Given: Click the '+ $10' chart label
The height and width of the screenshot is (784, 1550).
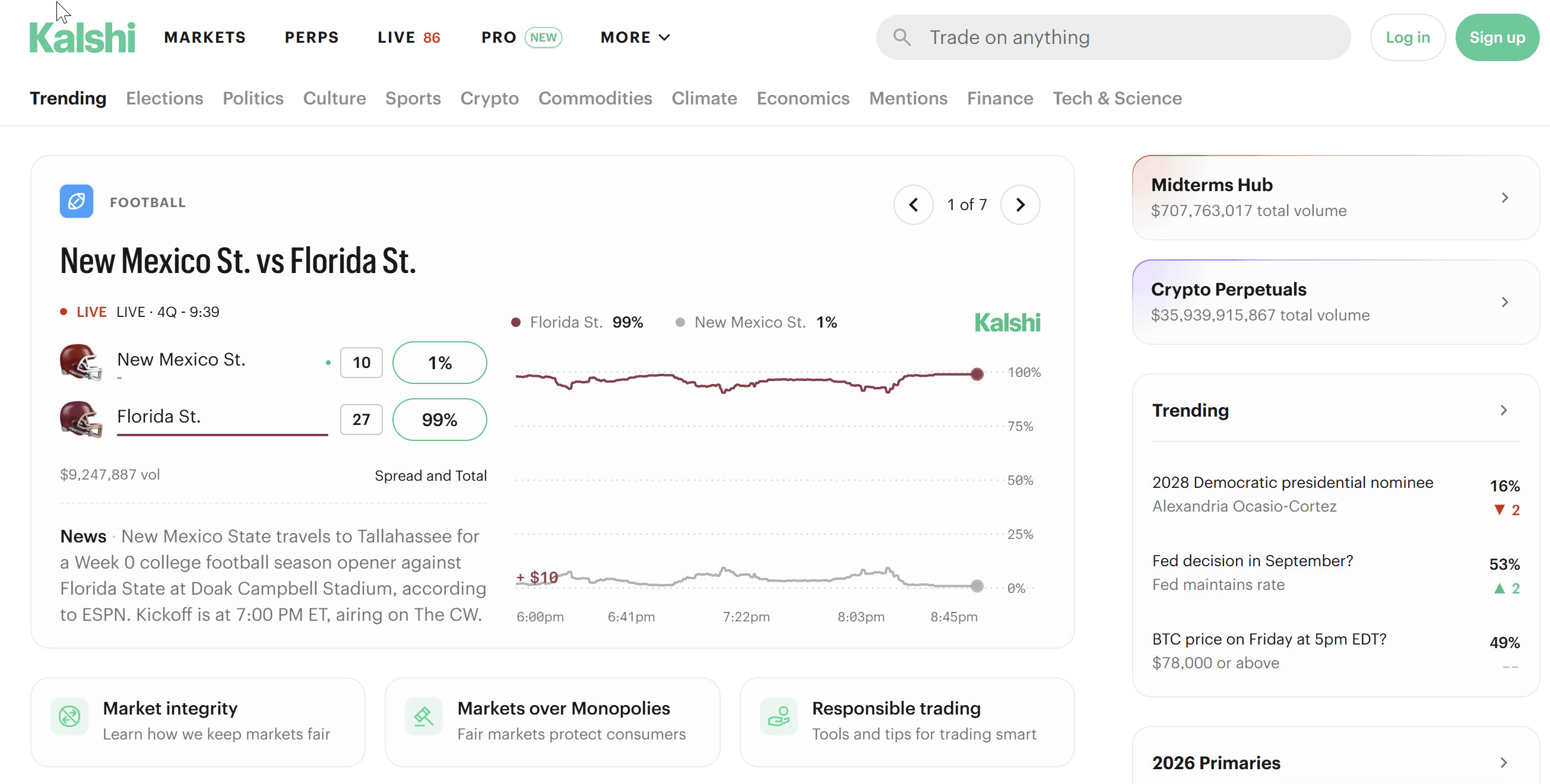Looking at the screenshot, I should [537, 577].
